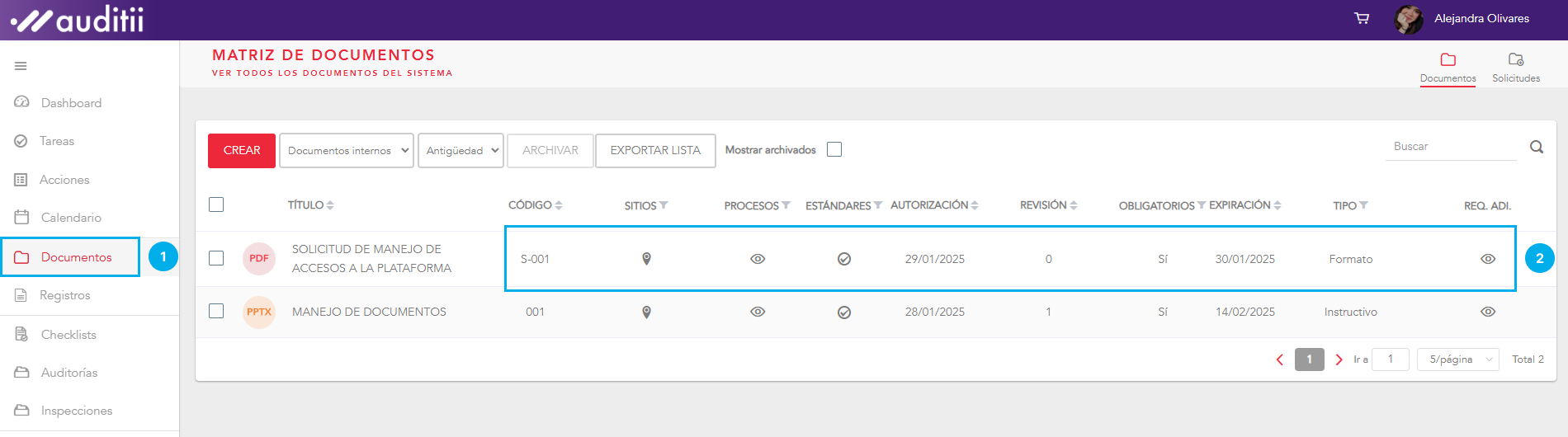View processes eye icon for S-001 row

(x=758, y=259)
